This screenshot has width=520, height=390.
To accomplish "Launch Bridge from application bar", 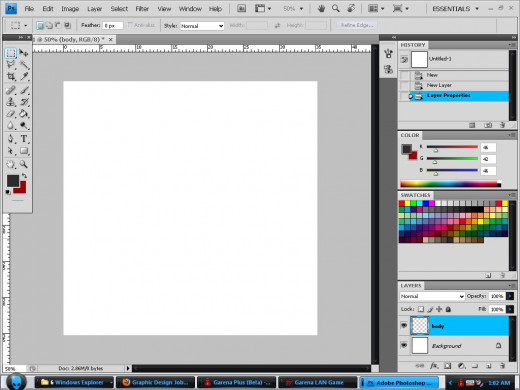I will 241,9.
